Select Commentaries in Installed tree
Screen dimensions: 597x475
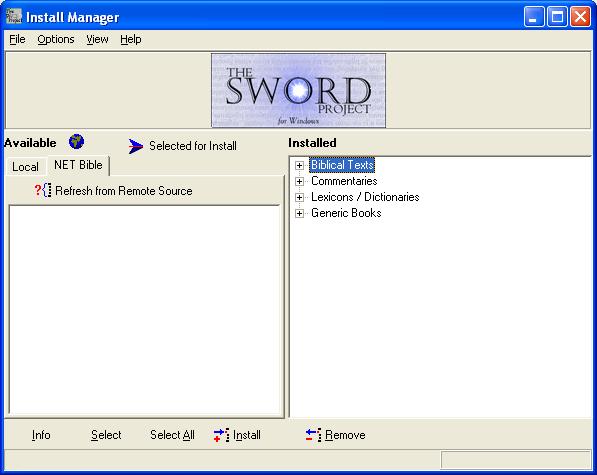pos(344,181)
